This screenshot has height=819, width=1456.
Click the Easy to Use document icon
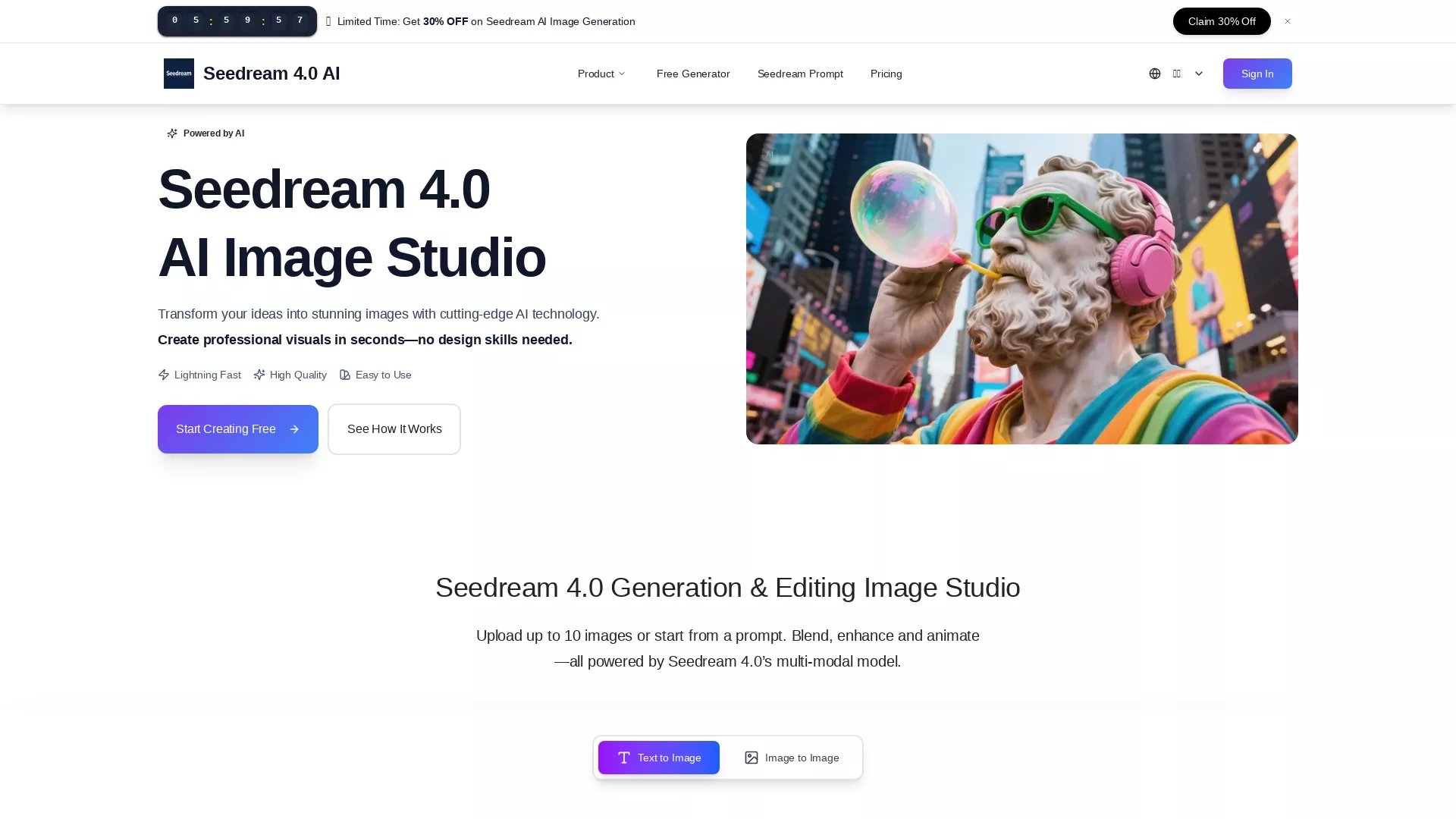[x=346, y=375]
